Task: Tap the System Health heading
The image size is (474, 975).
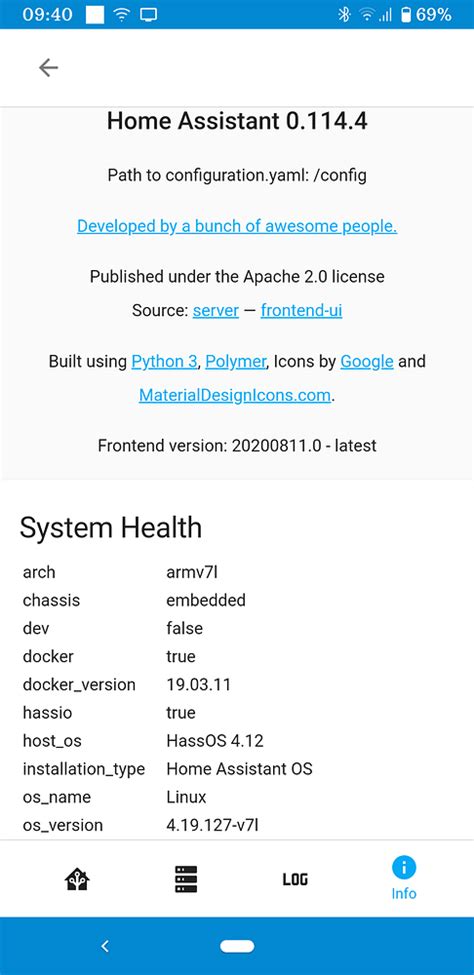Action: pos(111,528)
